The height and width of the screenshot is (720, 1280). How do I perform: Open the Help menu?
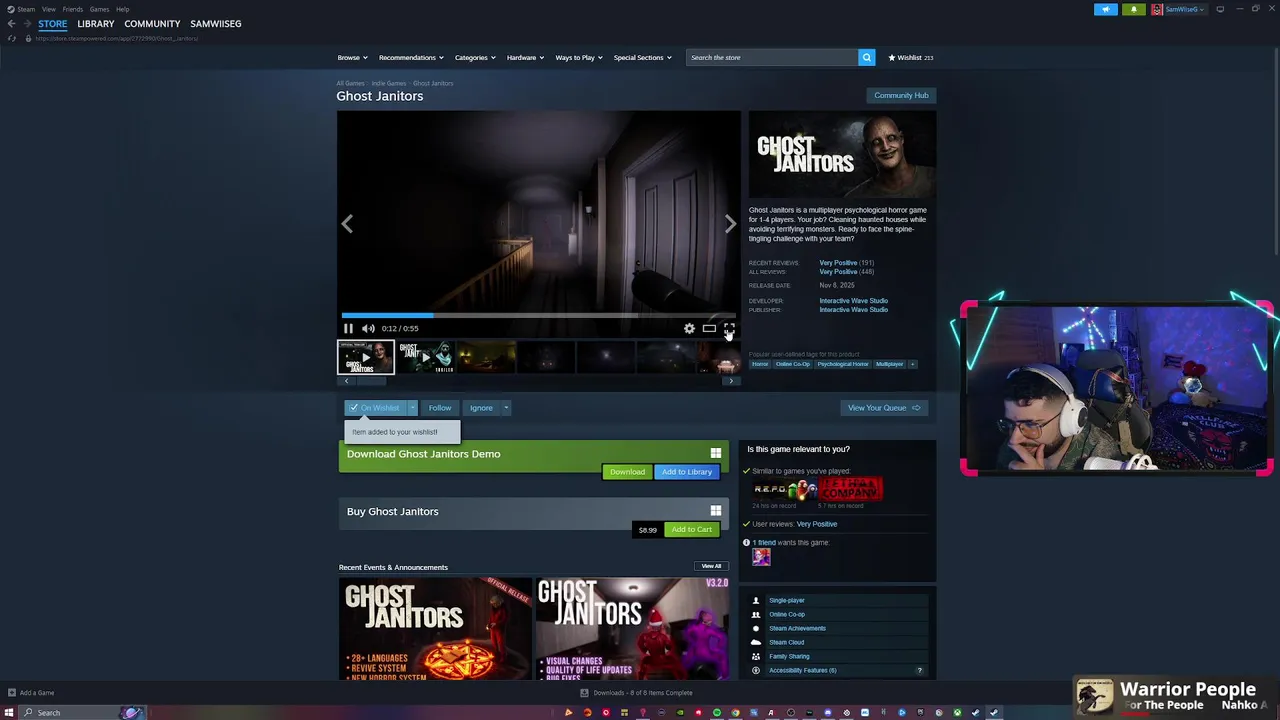(122, 9)
